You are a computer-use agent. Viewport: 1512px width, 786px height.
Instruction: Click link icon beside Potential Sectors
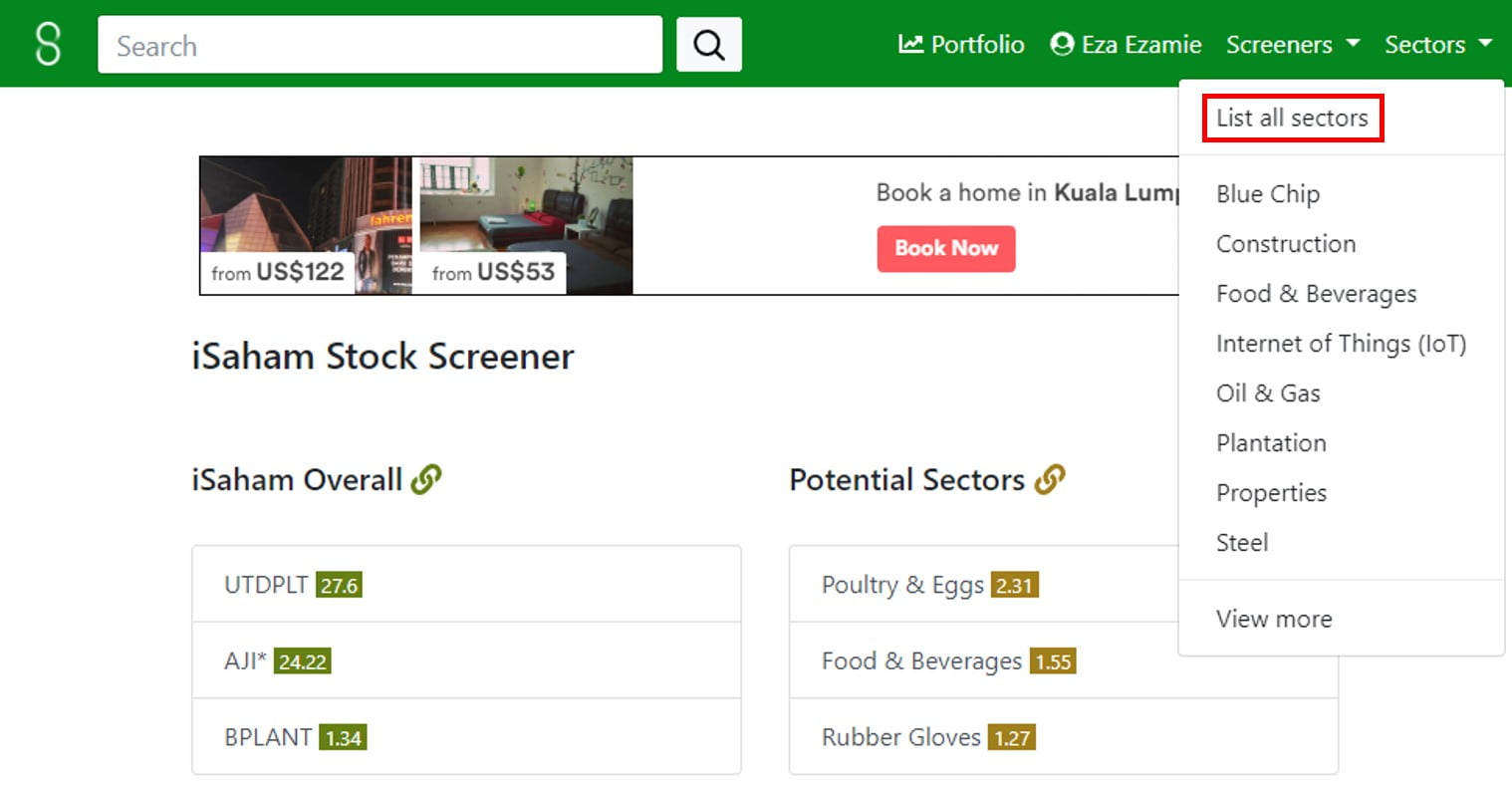click(1049, 480)
